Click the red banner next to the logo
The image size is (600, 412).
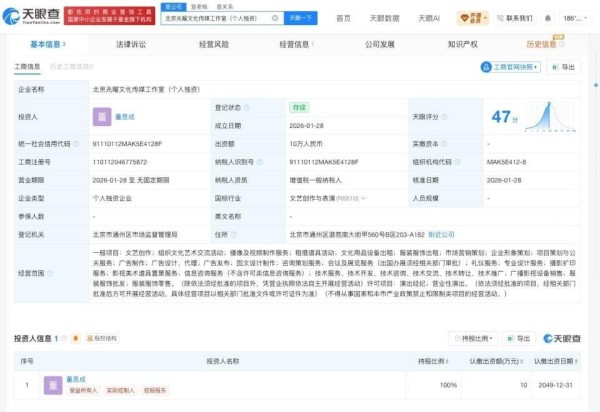pyautogui.click(x=109, y=16)
